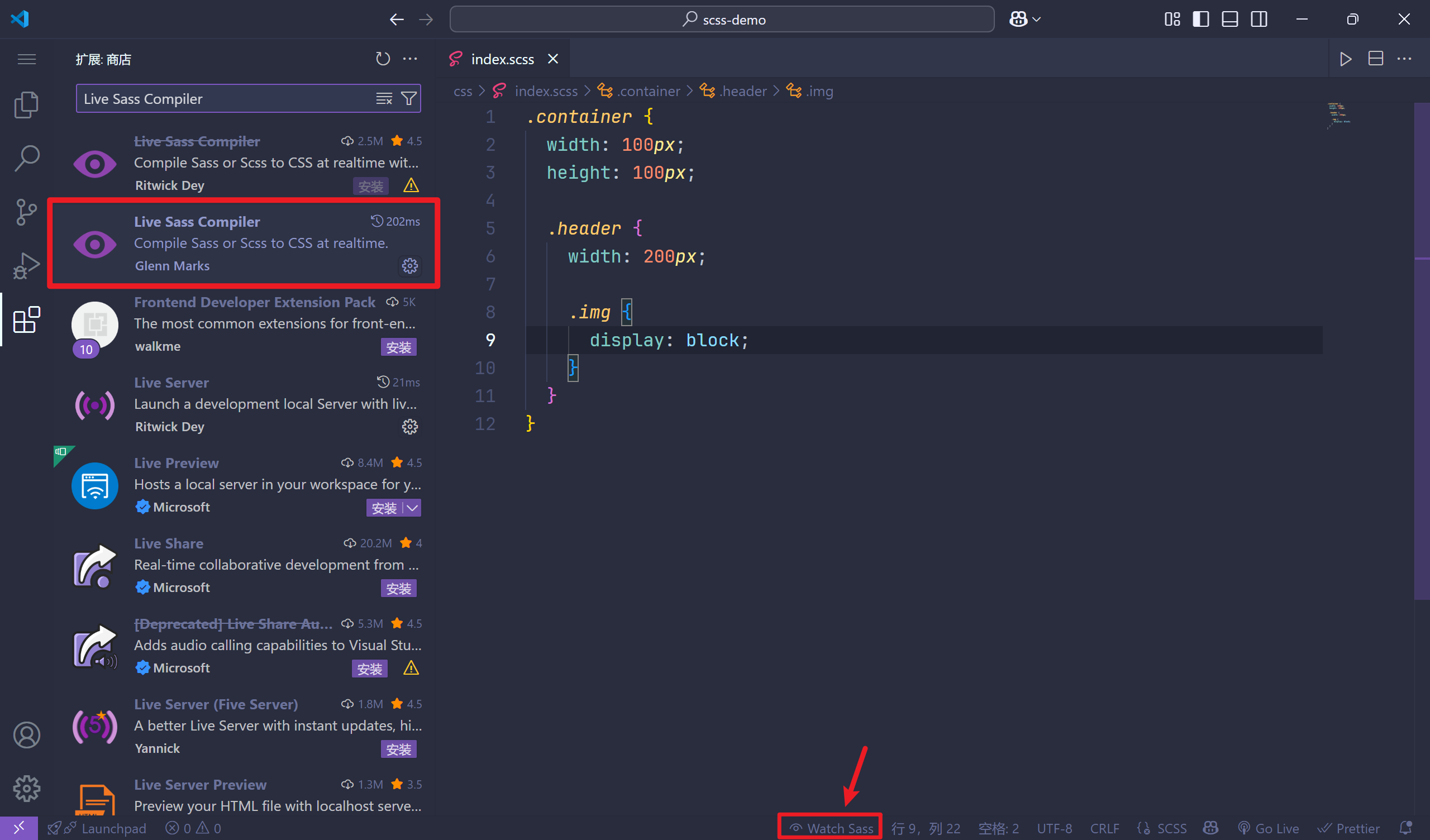
Task: Open the extensions filter options
Action: click(408, 99)
